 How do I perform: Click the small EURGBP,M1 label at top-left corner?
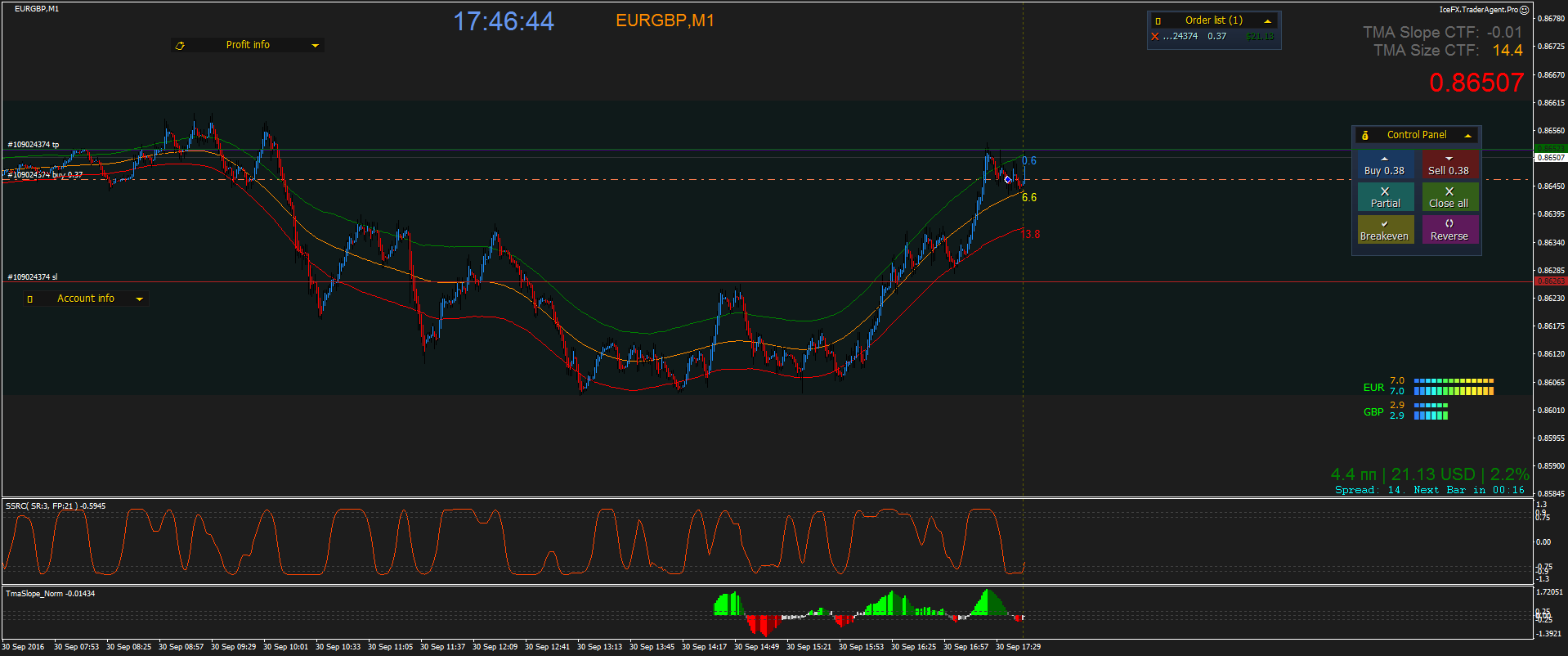click(x=37, y=9)
